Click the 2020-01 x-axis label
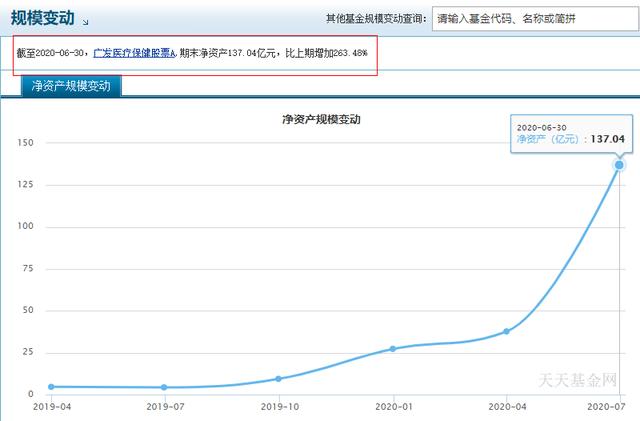The image size is (640, 421). click(x=394, y=407)
